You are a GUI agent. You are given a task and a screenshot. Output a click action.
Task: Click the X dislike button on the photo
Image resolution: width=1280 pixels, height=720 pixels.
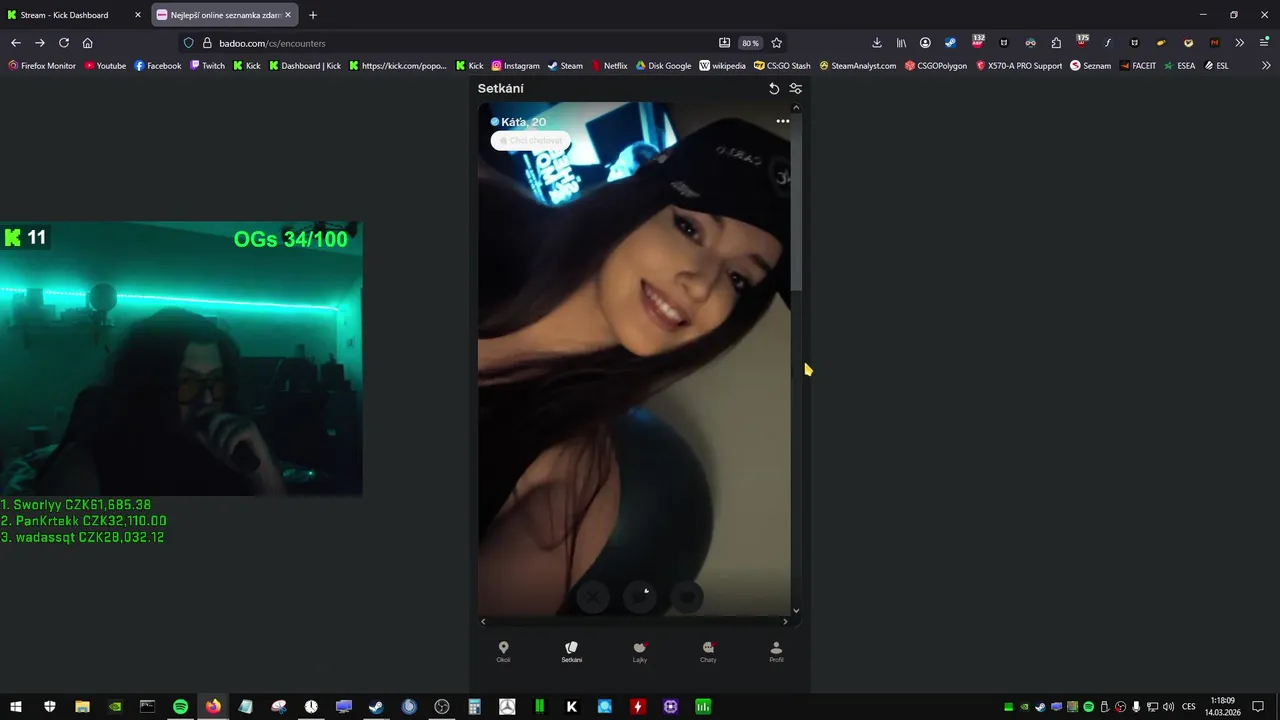[593, 597]
